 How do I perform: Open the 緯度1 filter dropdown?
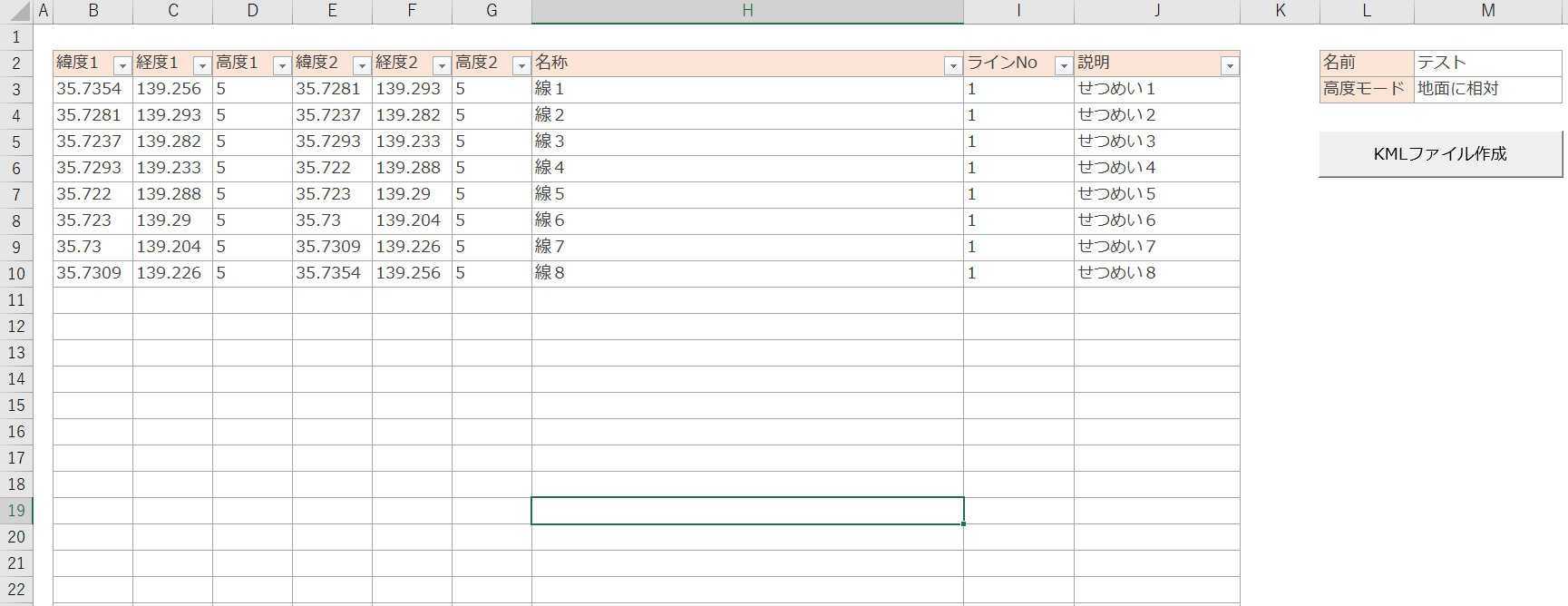(x=122, y=65)
